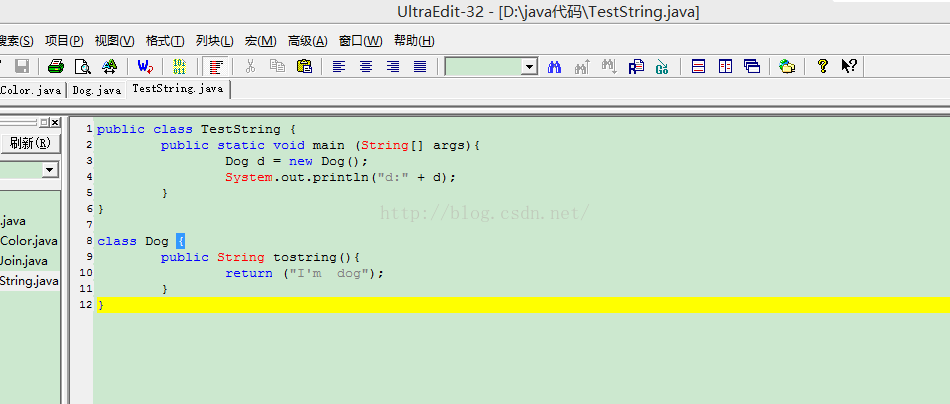
Task: Click the Justify alignment icon
Action: [420, 66]
